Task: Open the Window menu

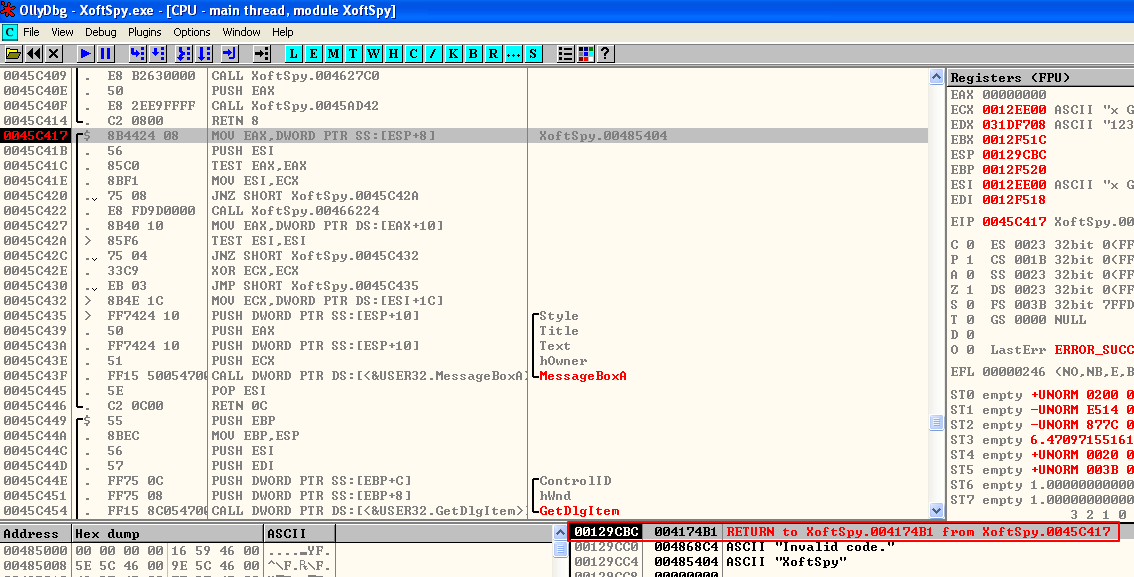Action: click(242, 32)
